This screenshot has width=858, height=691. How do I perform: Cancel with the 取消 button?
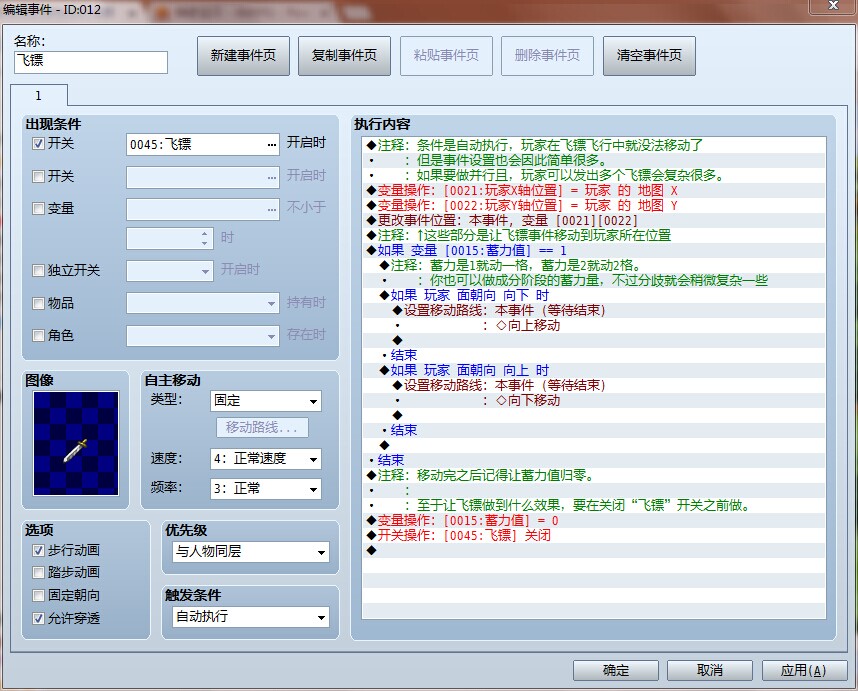click(x=710, y=670)
